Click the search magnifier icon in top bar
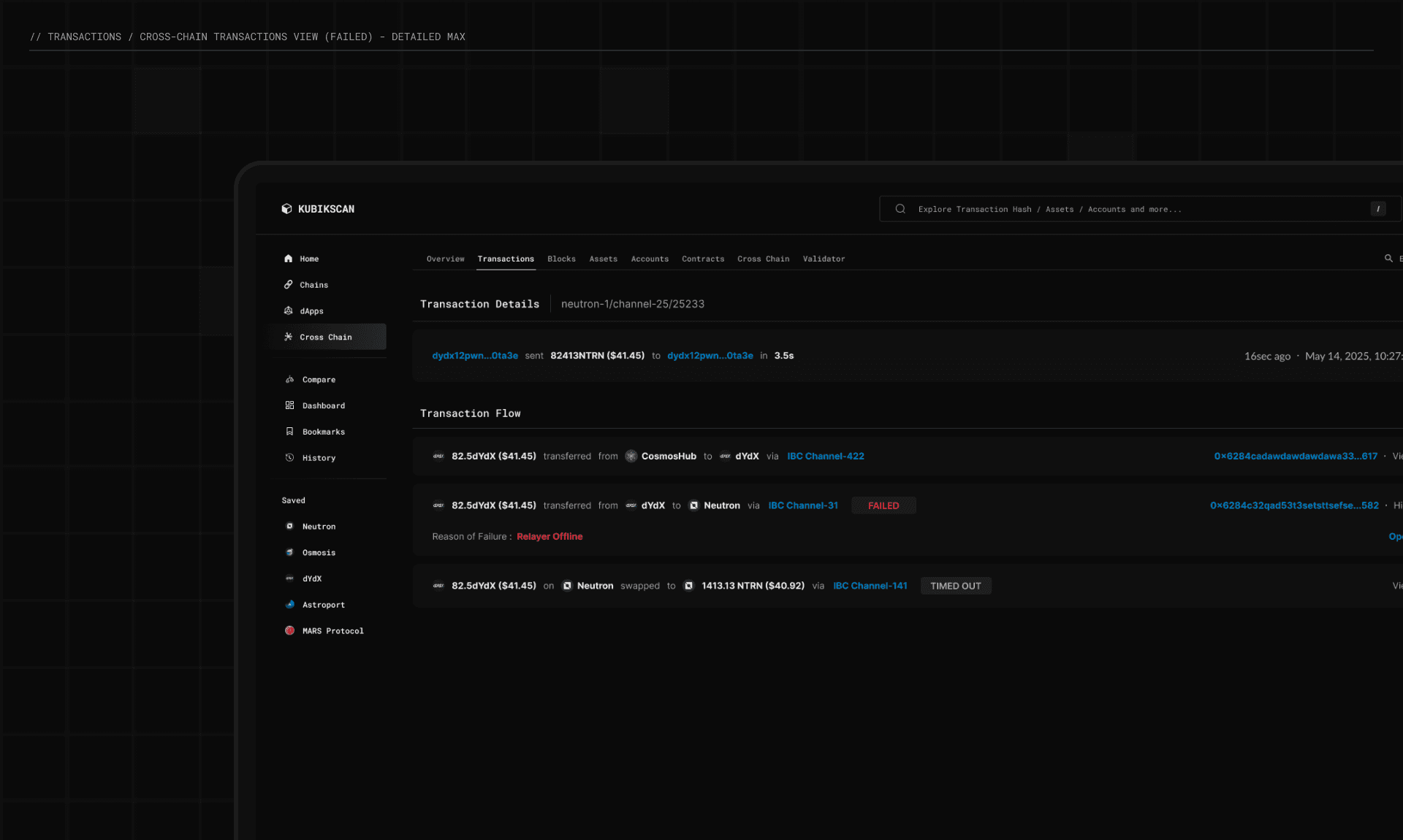Screen dimensions: 1403x840 [x=900, y=209]
